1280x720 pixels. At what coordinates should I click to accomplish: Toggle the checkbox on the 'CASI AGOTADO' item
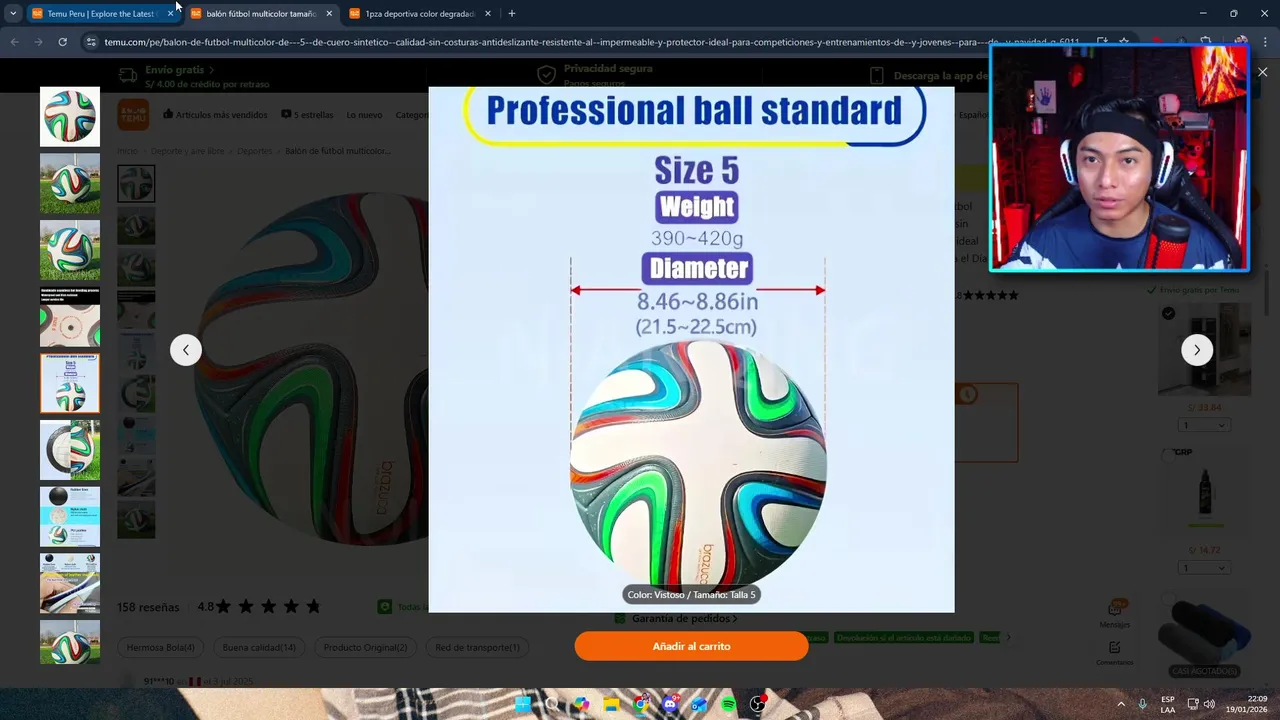click(1168, 599)
